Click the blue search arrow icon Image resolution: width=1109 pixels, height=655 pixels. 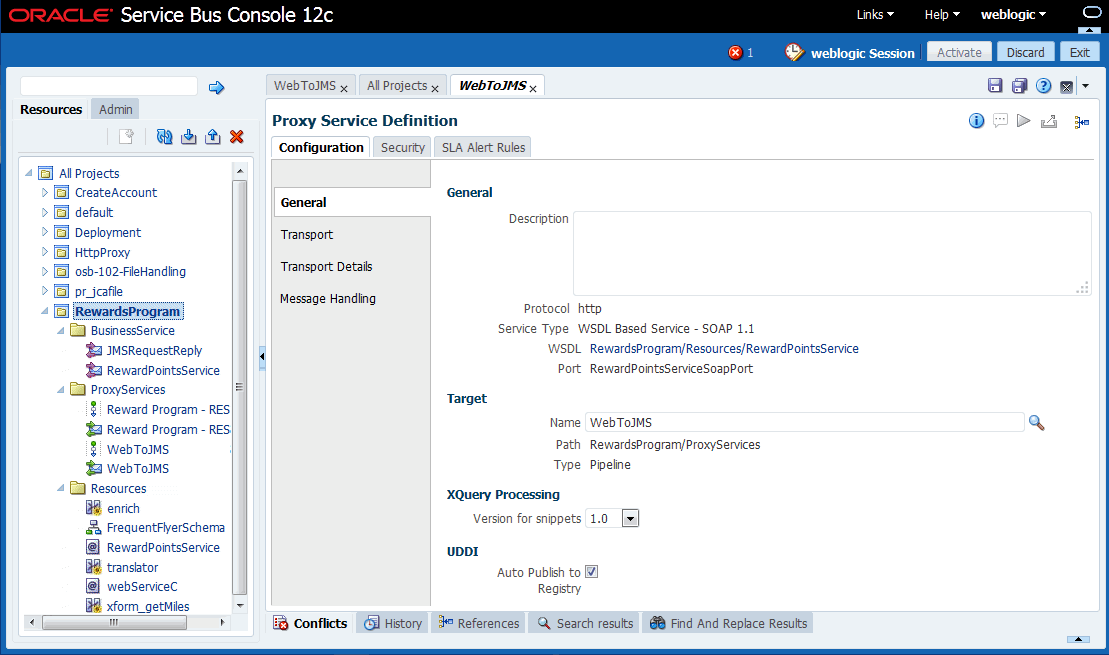coord(216,88)
